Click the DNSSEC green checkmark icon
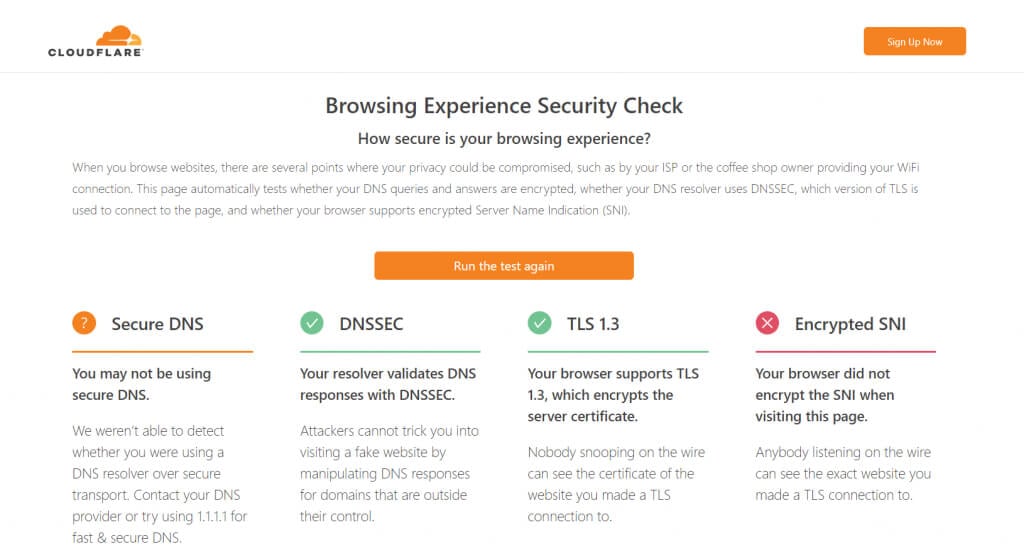The image size is (1024, 547). [x=312, y=323]
